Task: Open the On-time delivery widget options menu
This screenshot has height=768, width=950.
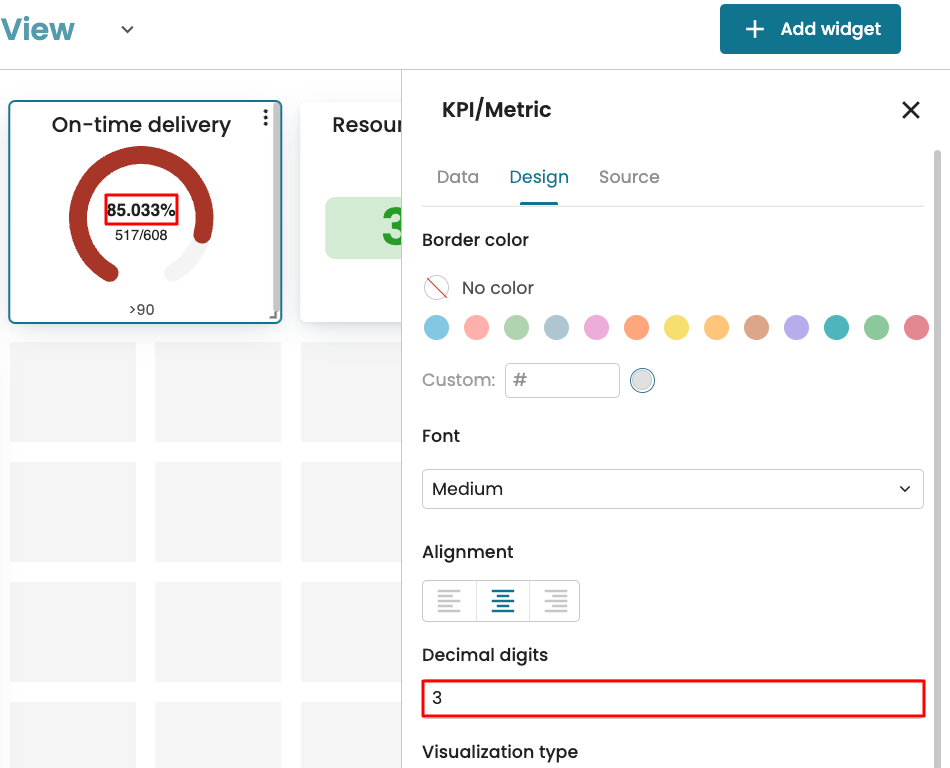Action: pyautogui.click(x=265, y=118)
